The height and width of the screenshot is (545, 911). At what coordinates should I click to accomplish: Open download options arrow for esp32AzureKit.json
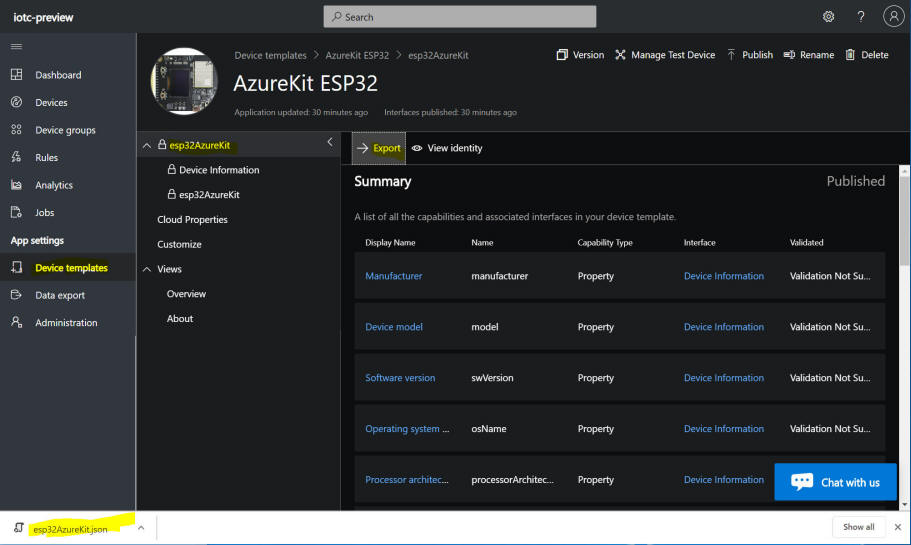pyautogui.click(x=141, y=528)
